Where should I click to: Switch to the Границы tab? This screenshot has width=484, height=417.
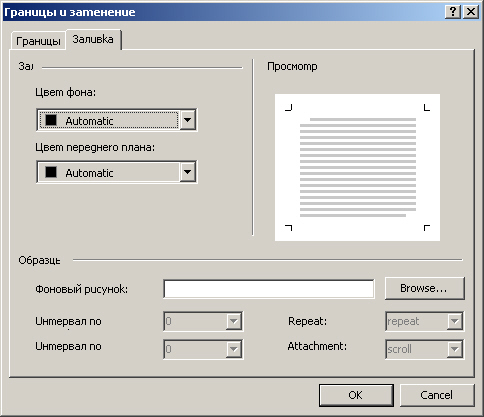coord(38,41)
